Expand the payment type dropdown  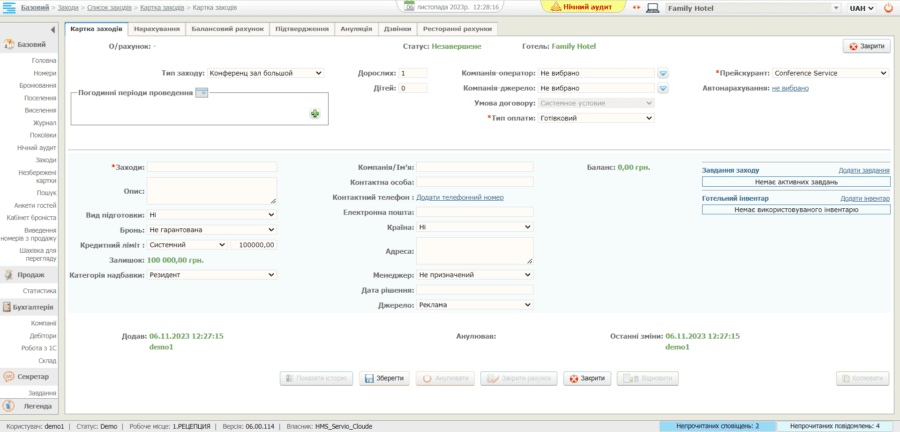point(595,118)
